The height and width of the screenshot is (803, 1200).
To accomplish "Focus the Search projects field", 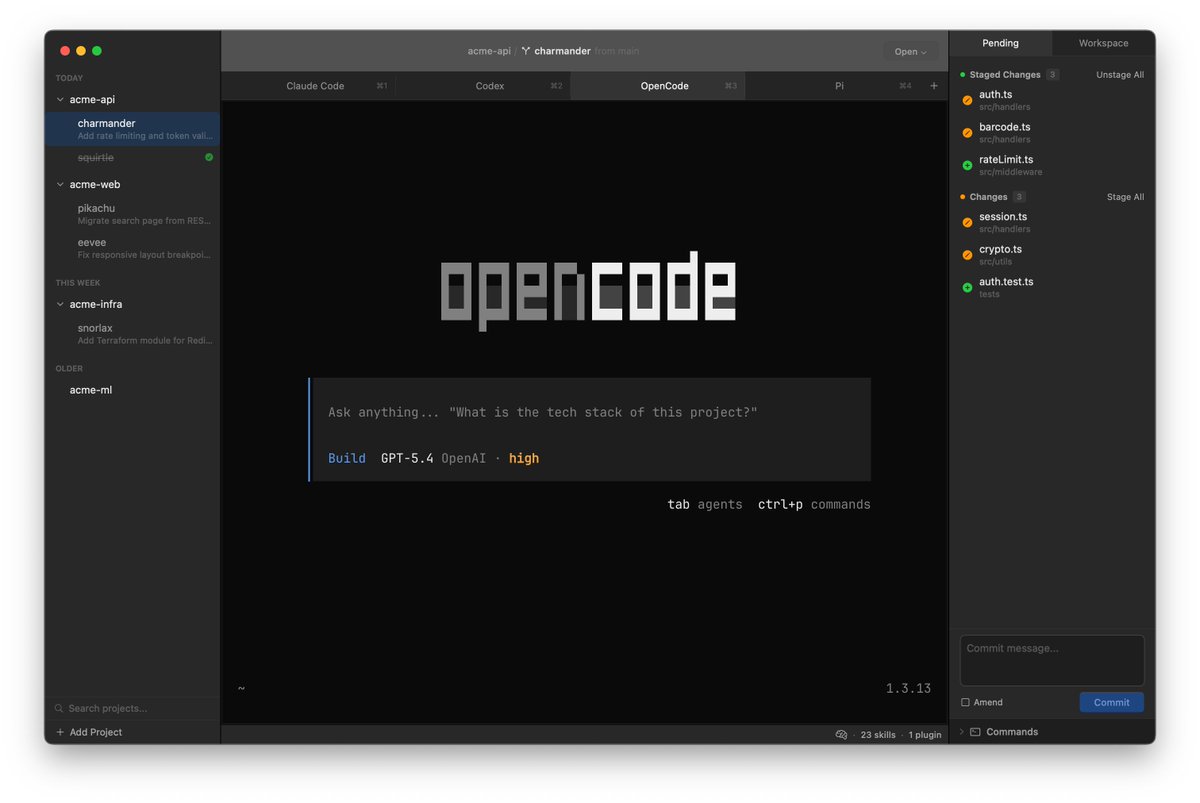I will (x=132, y=708).
